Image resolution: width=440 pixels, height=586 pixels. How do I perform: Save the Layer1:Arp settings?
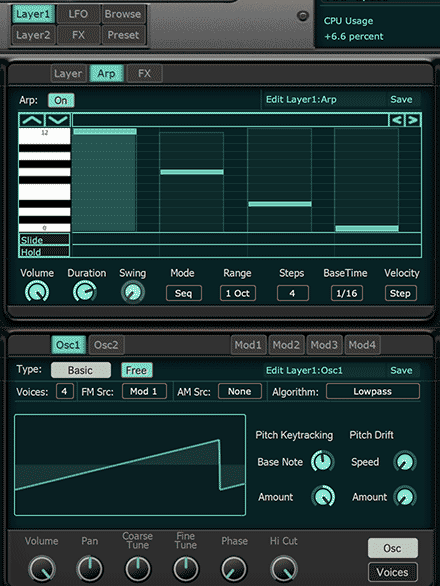[x=401, y=99]
